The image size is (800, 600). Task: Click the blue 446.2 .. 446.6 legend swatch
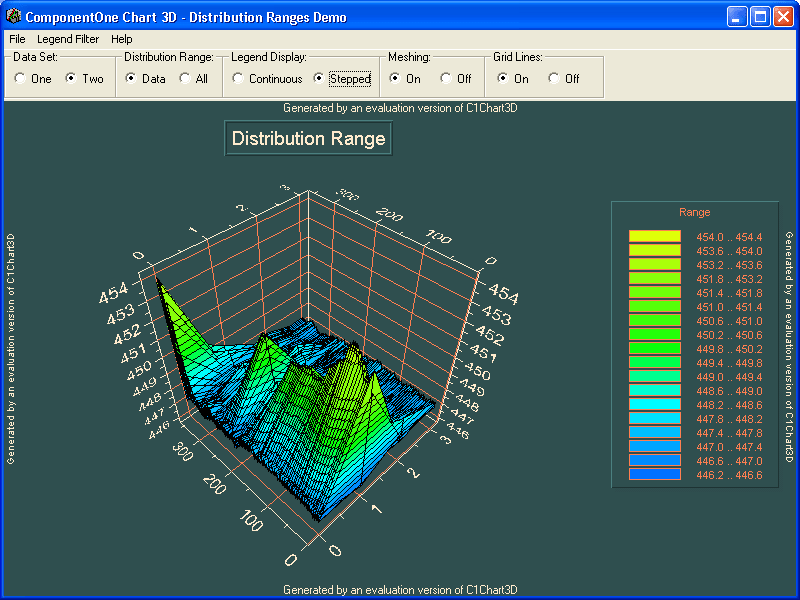[654, 475]
